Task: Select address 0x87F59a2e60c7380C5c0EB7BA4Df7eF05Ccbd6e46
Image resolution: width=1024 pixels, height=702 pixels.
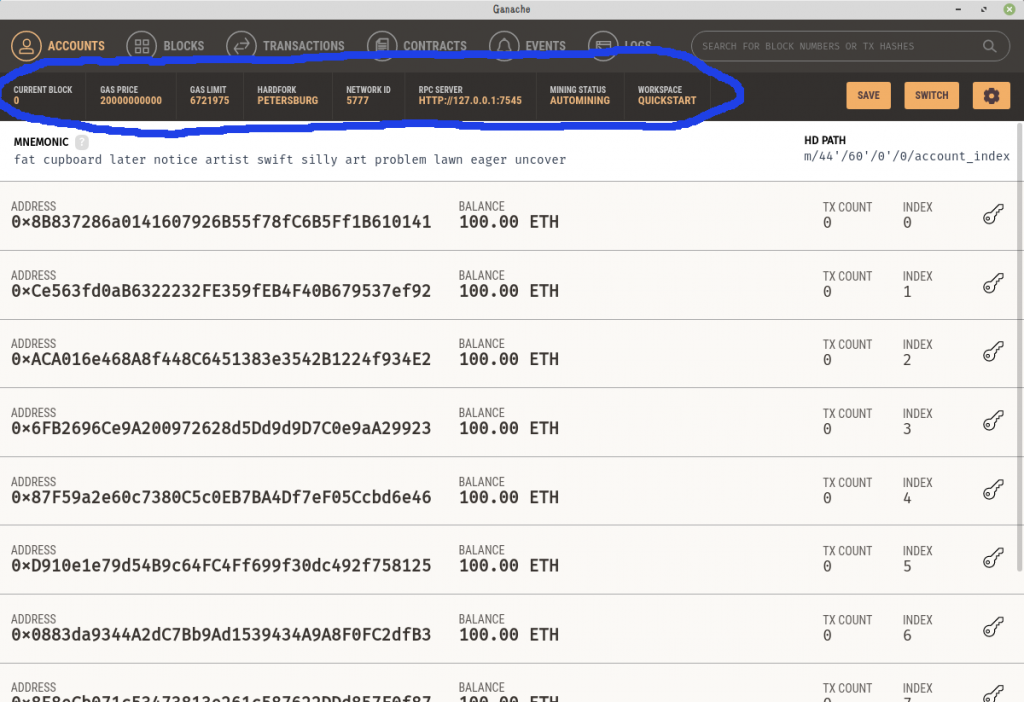Action: tap(221, 498)
